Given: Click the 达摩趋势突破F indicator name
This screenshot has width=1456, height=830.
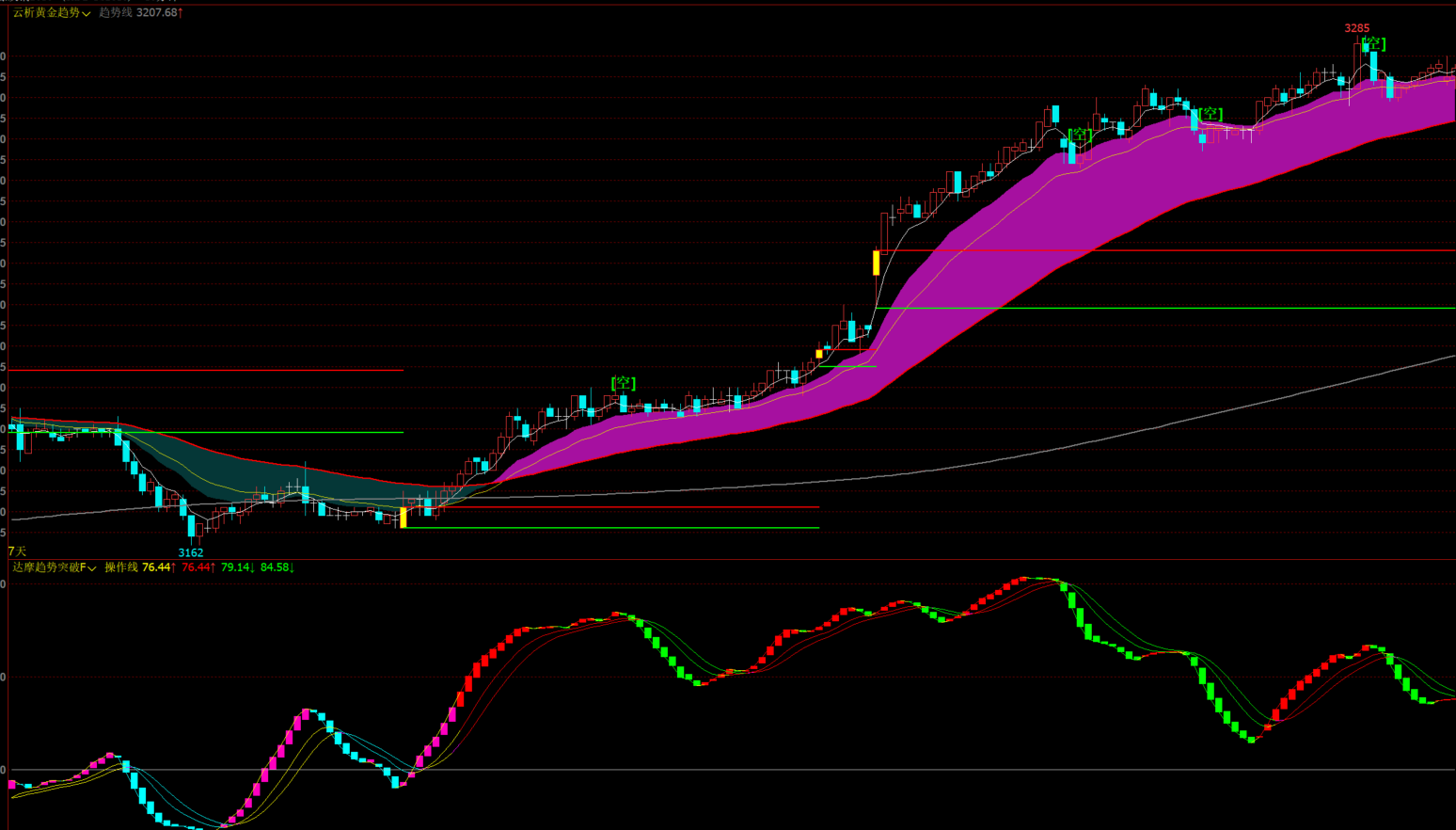Looking at the screenshot, I should coord(49,567).
